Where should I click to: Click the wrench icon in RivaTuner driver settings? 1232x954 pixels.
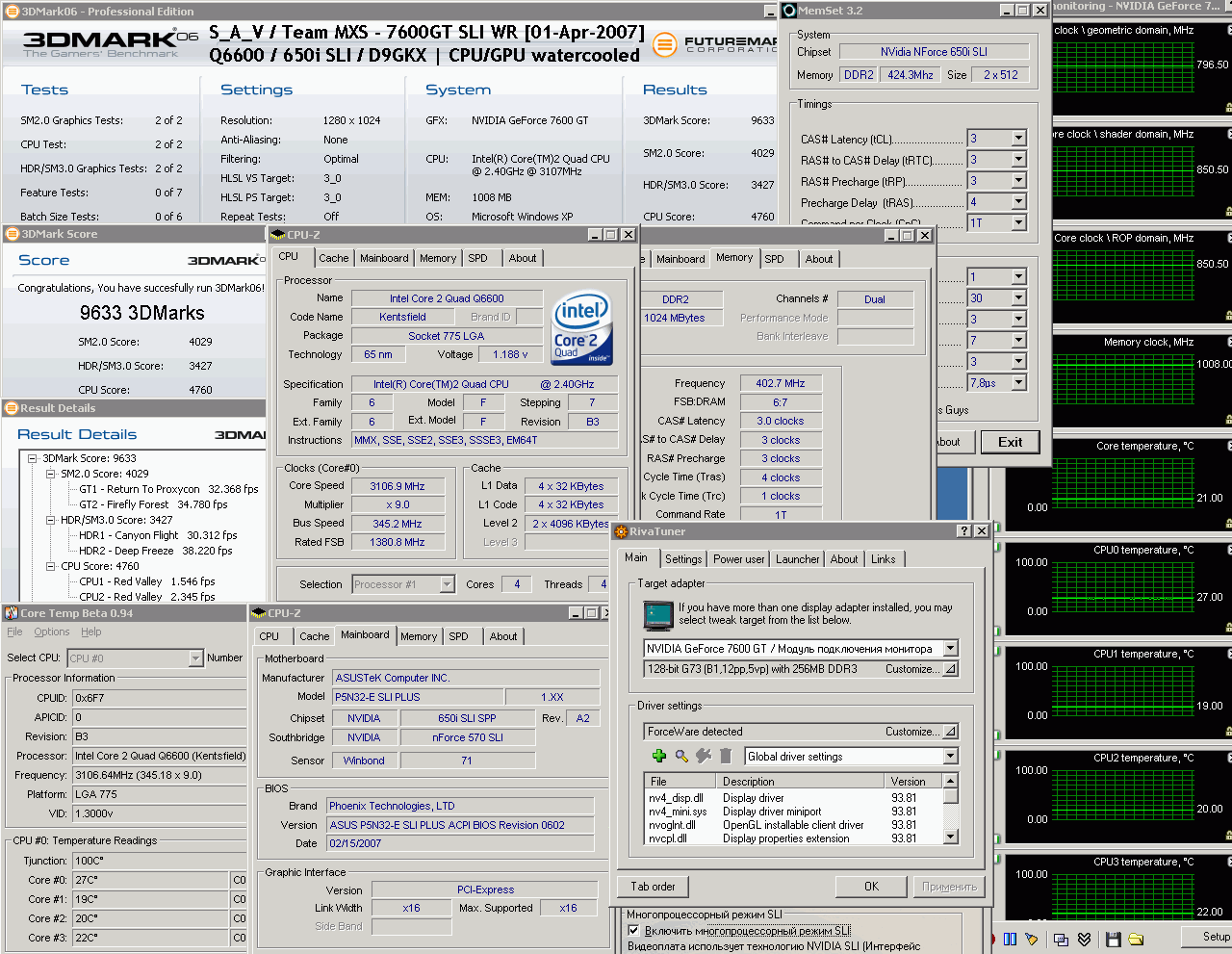pyautogui.click(x=704, y=757)
